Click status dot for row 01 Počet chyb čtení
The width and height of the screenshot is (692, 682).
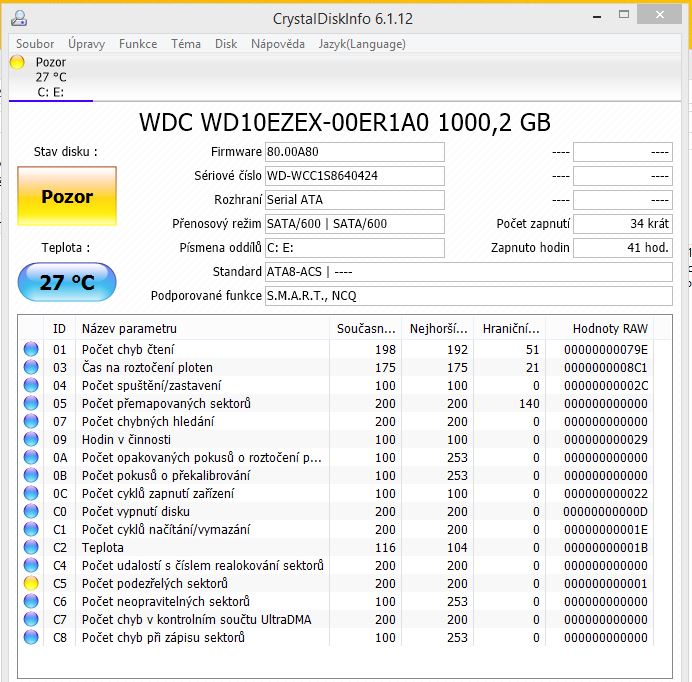(31, 349)
